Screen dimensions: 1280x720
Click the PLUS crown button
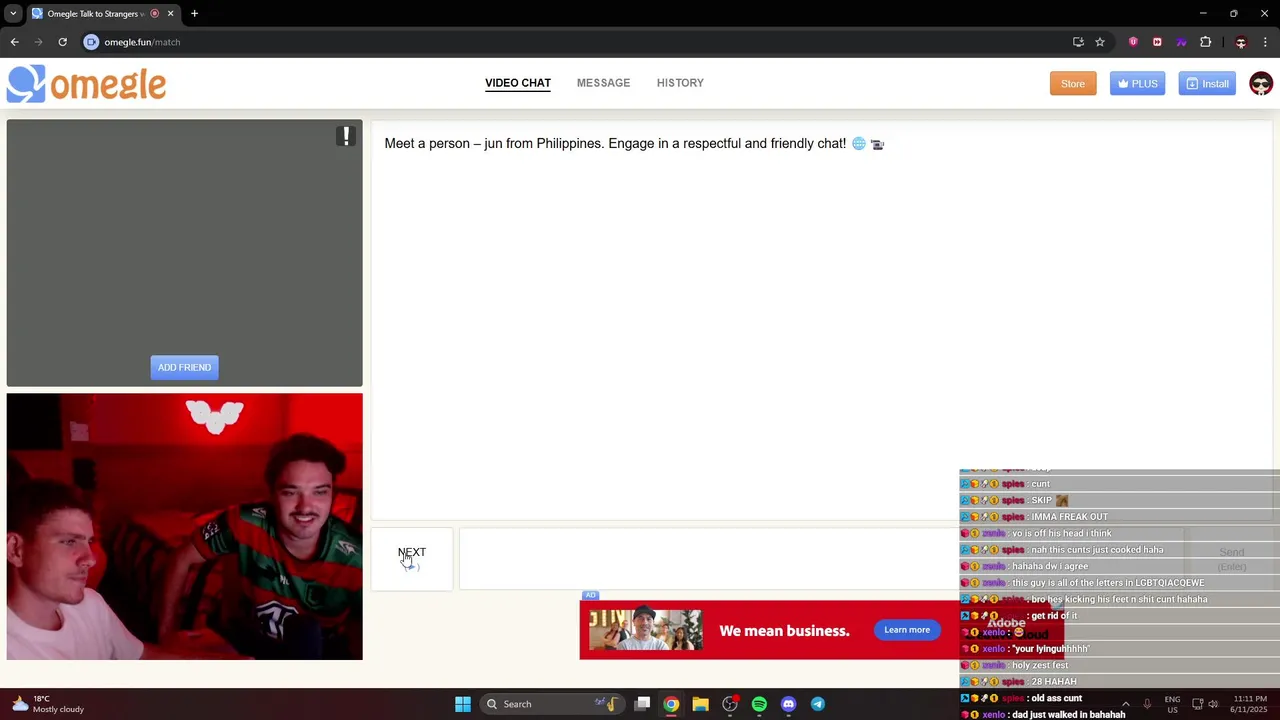tap(1137, 84)
